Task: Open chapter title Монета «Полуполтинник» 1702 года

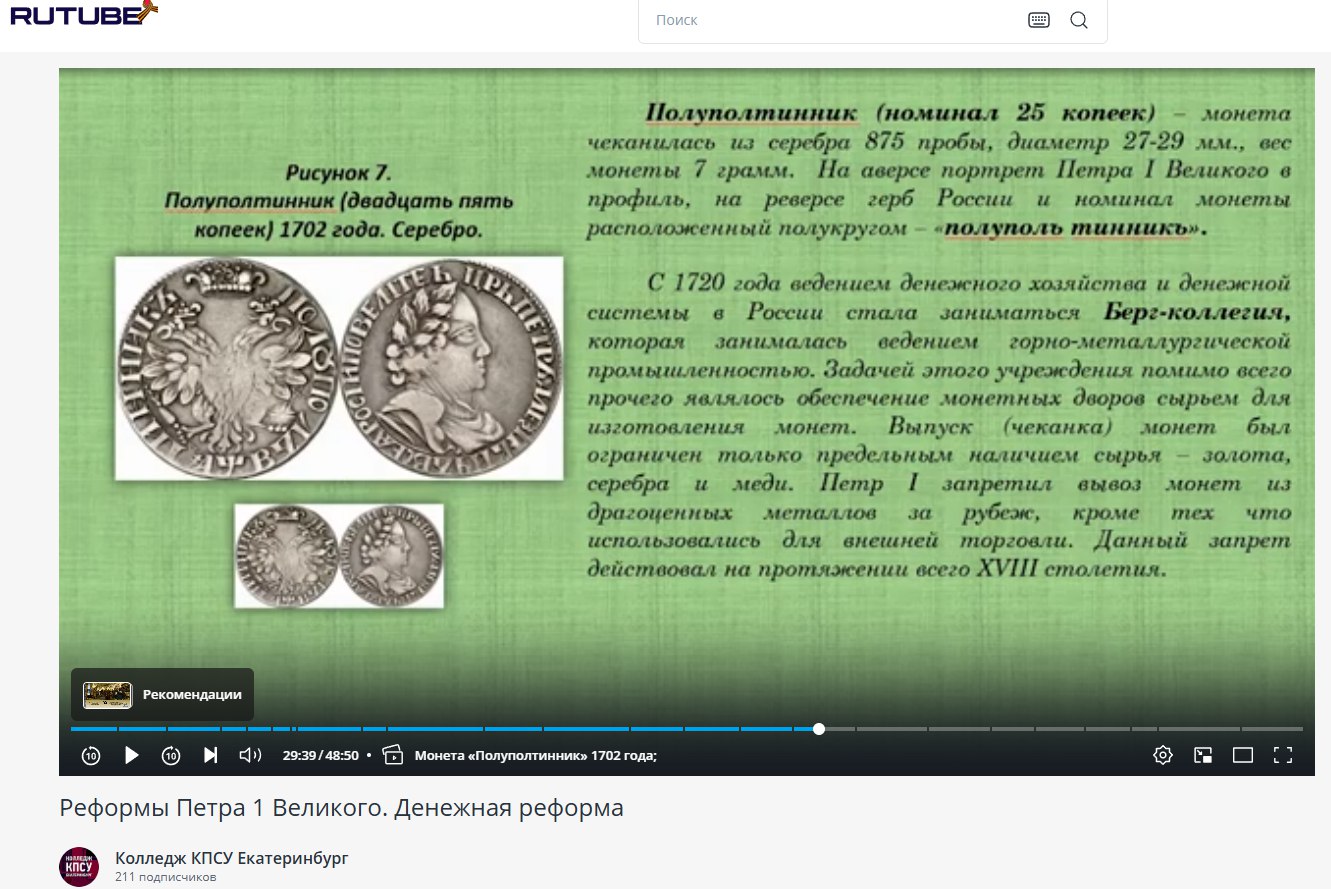Action: 535,755
